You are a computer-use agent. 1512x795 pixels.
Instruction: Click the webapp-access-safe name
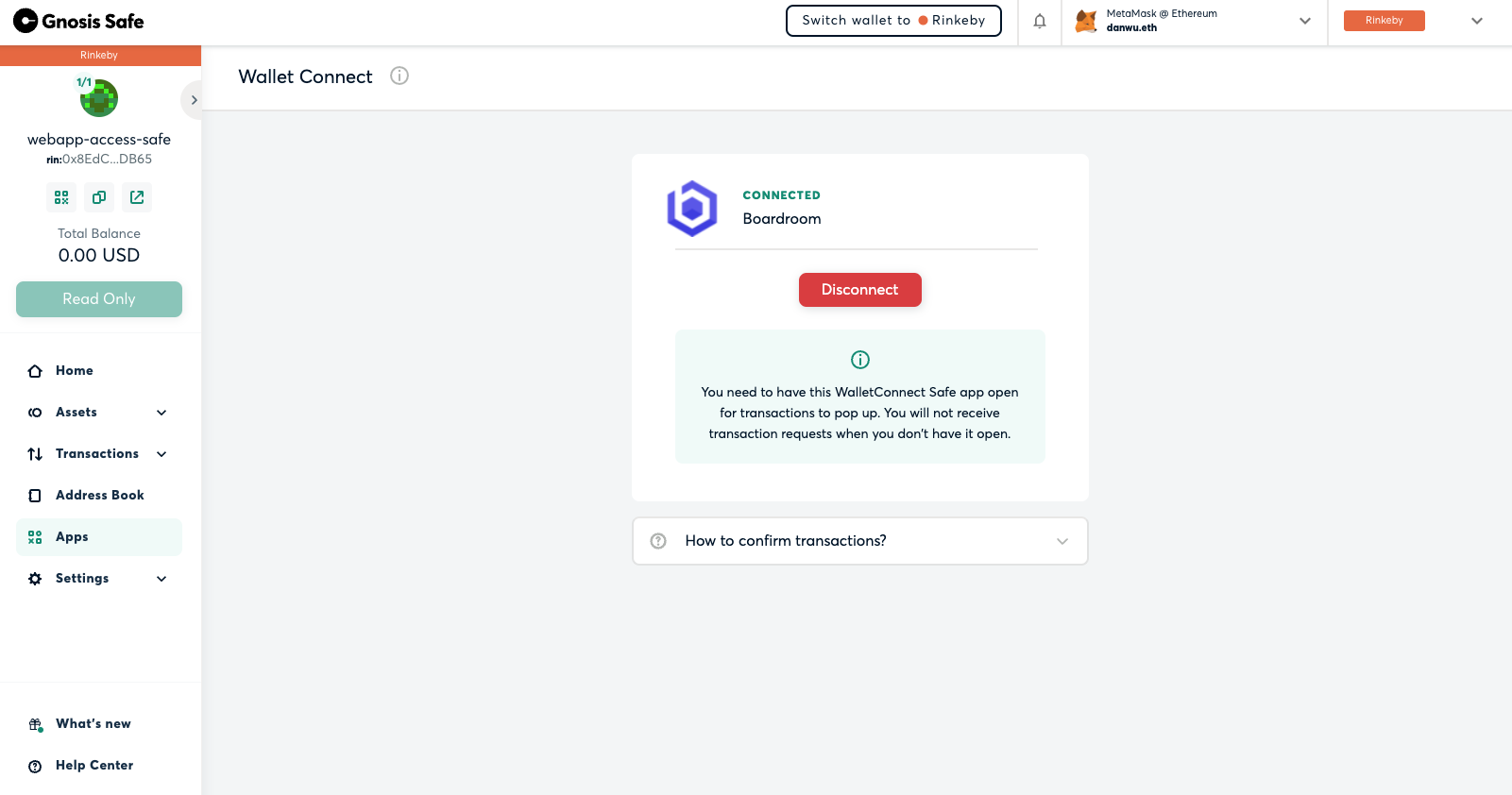pos(99,140)
